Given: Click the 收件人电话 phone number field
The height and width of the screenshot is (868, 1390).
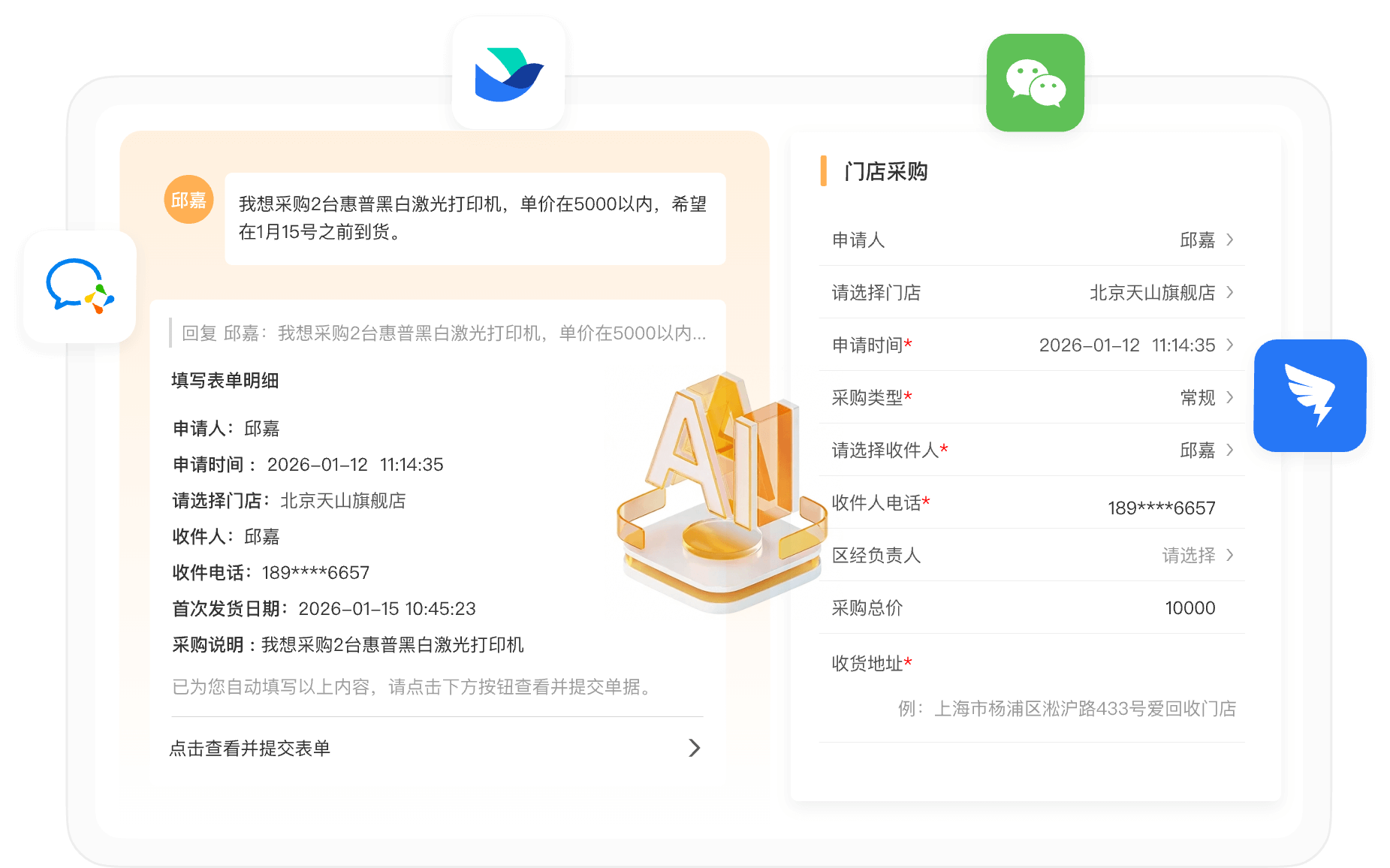Looking at the screenshot, I should point(1161,508).
